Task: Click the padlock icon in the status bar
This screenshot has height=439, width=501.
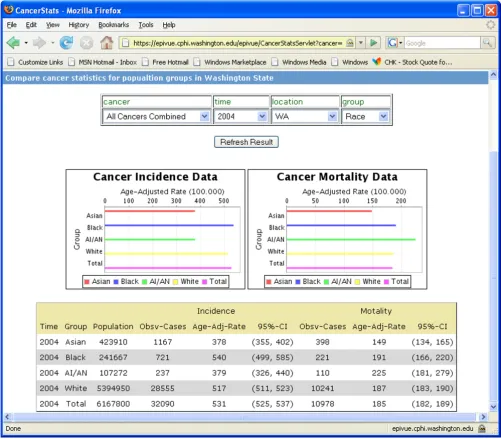Action: click(482, 429)
